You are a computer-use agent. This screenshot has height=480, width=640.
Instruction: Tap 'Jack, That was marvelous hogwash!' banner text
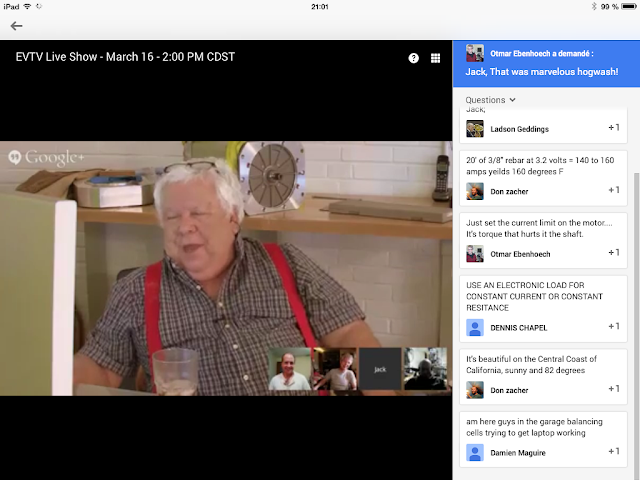(x=542, y=72)
